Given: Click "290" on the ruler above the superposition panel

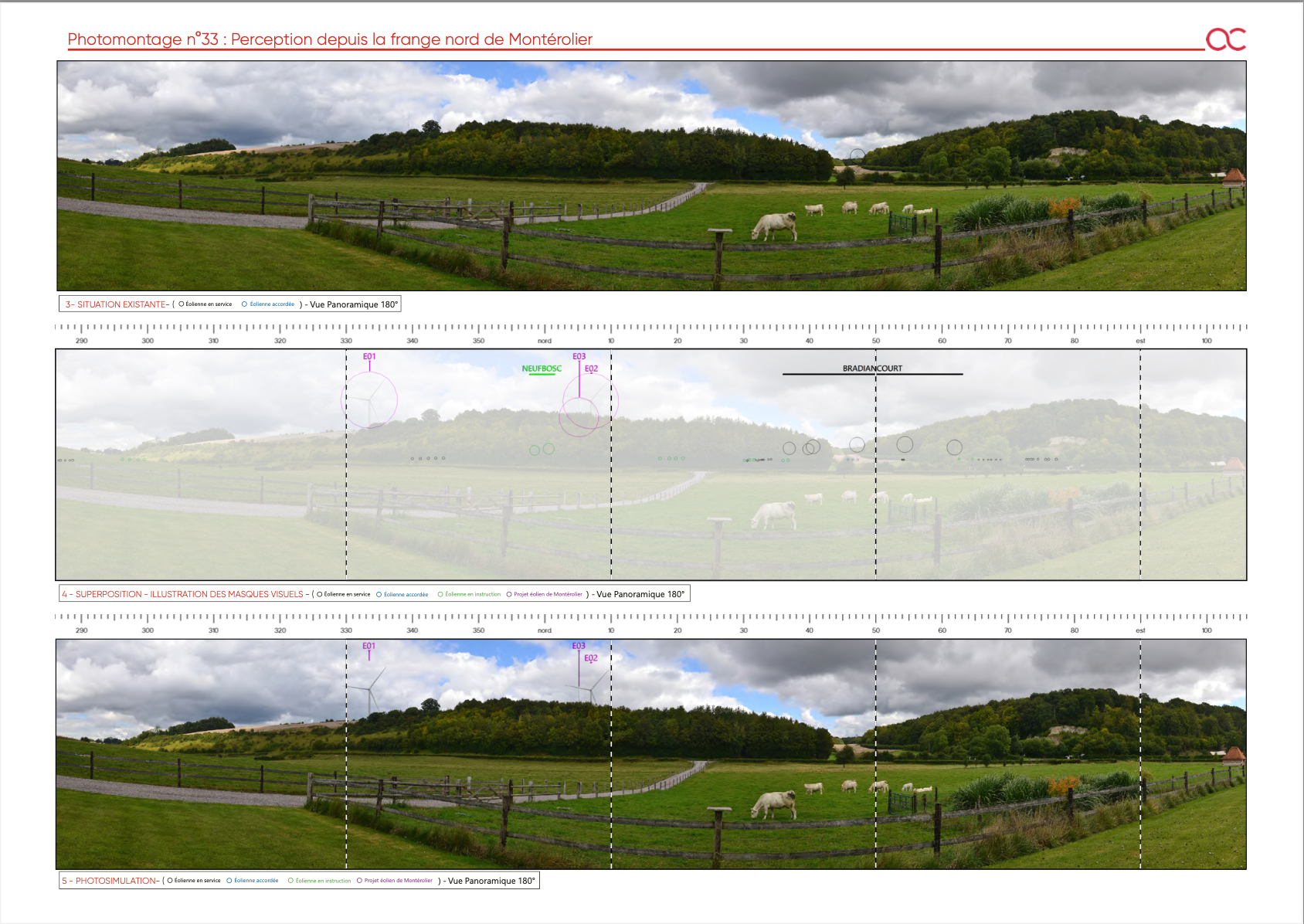Looking at the screenshot, I should [x=82, y=341].
